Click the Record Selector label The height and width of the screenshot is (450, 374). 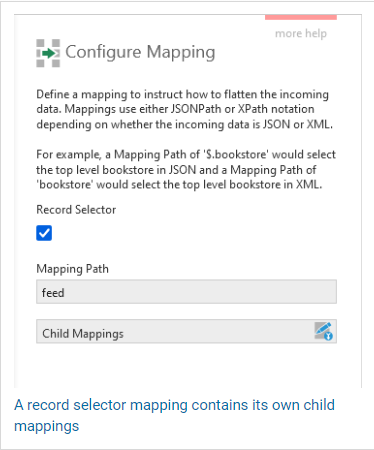pos(76,210)
